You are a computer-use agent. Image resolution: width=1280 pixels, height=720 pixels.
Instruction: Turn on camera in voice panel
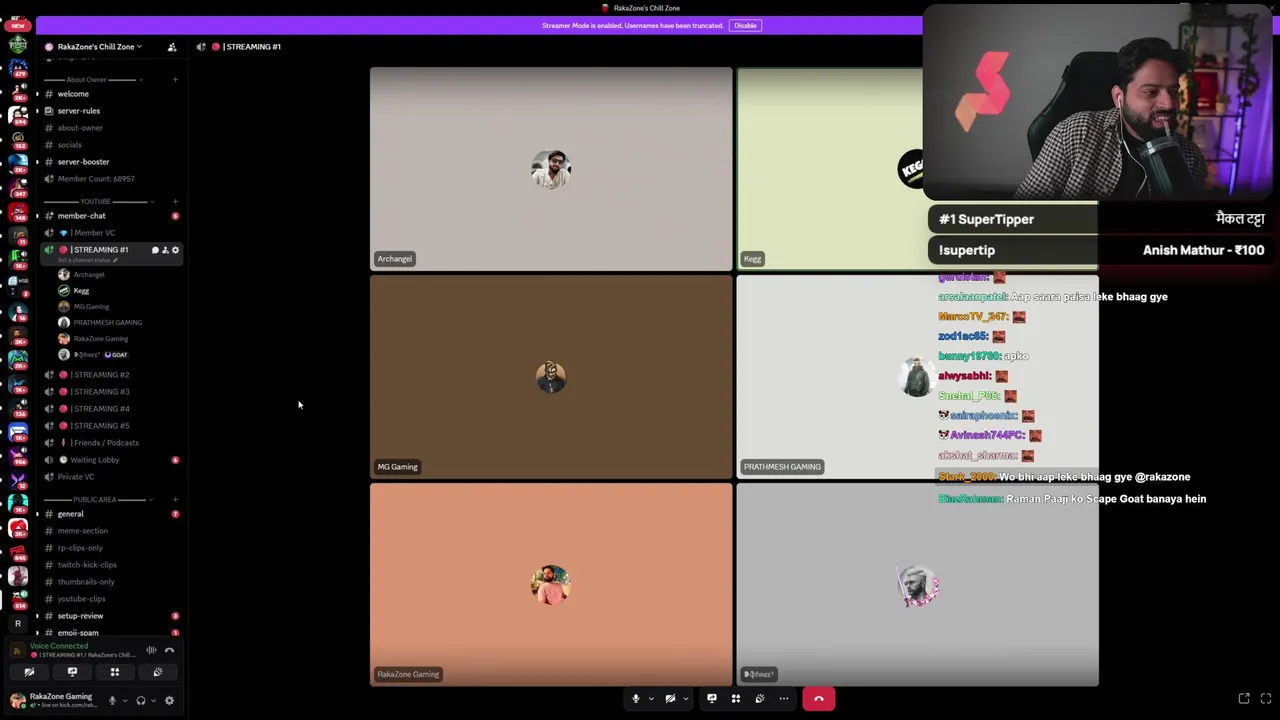pos(29,672)
